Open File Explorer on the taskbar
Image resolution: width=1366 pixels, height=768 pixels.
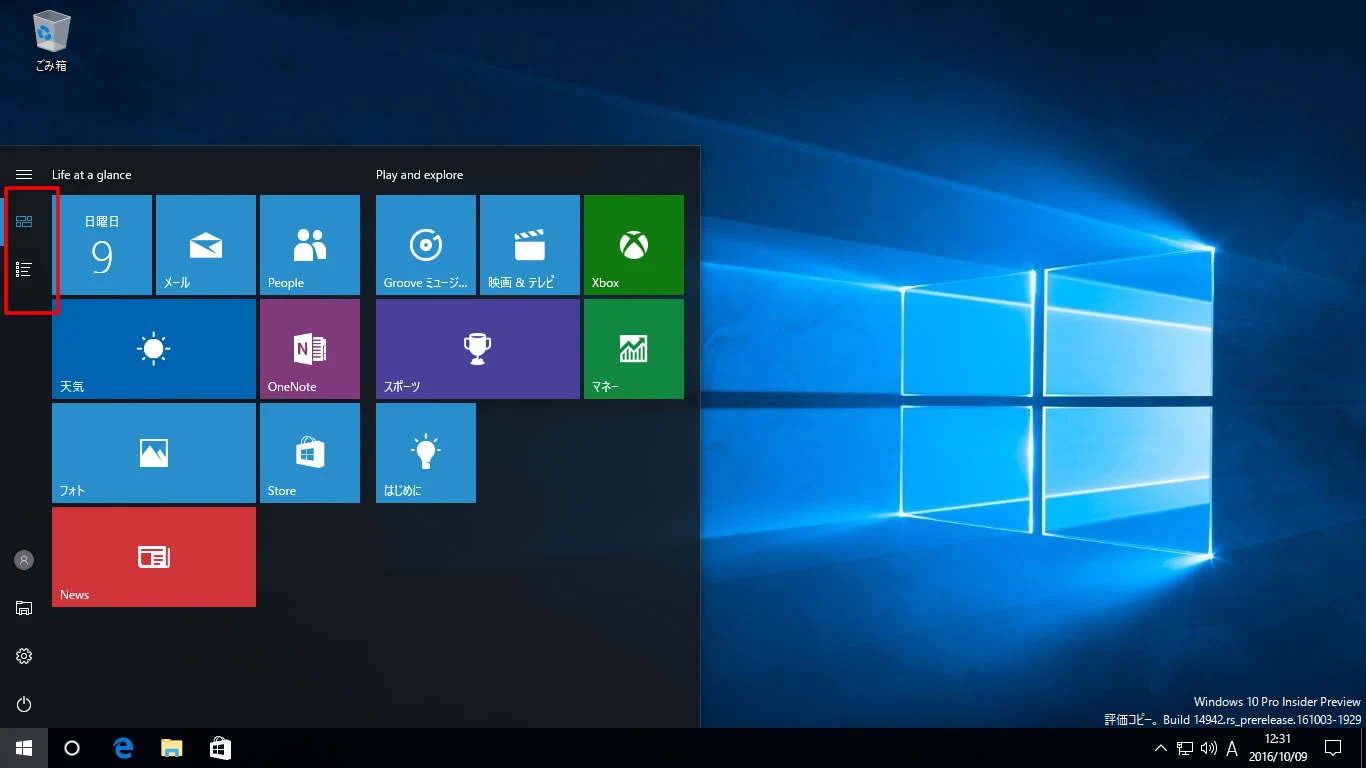coord(172,748)
